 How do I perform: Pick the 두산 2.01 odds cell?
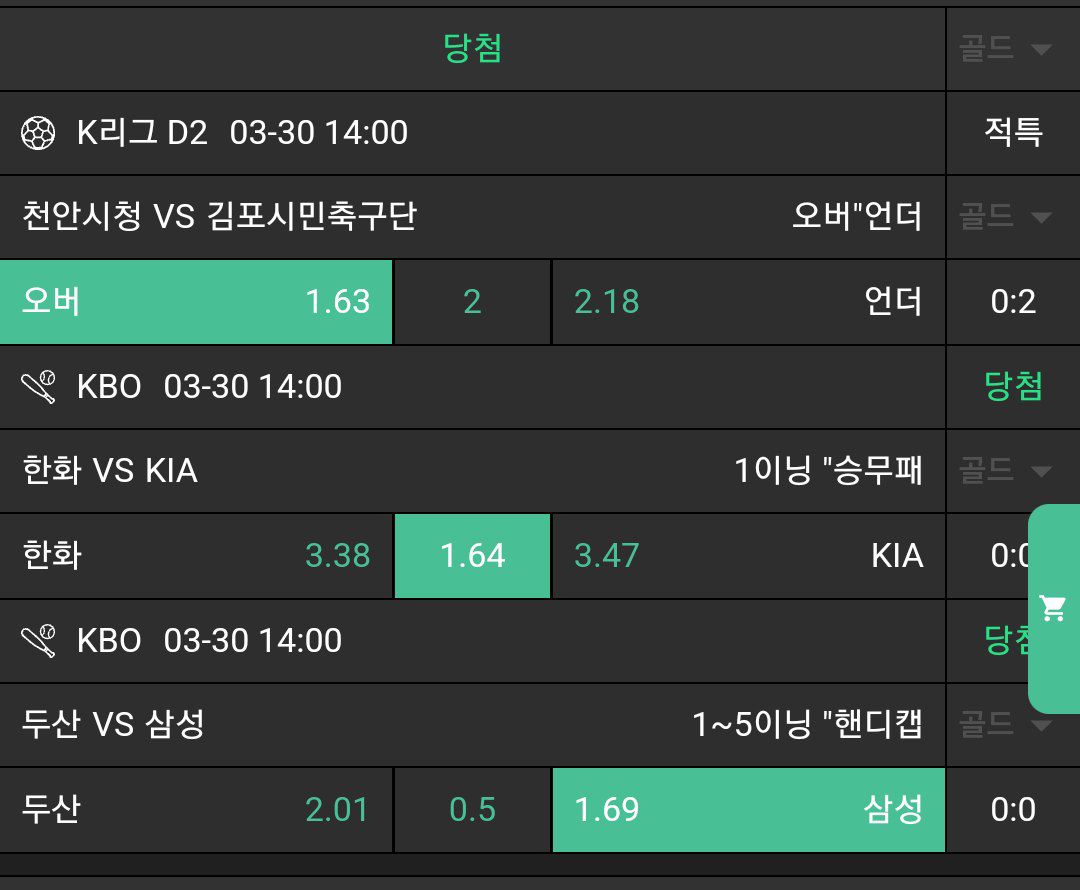point(196,810)
